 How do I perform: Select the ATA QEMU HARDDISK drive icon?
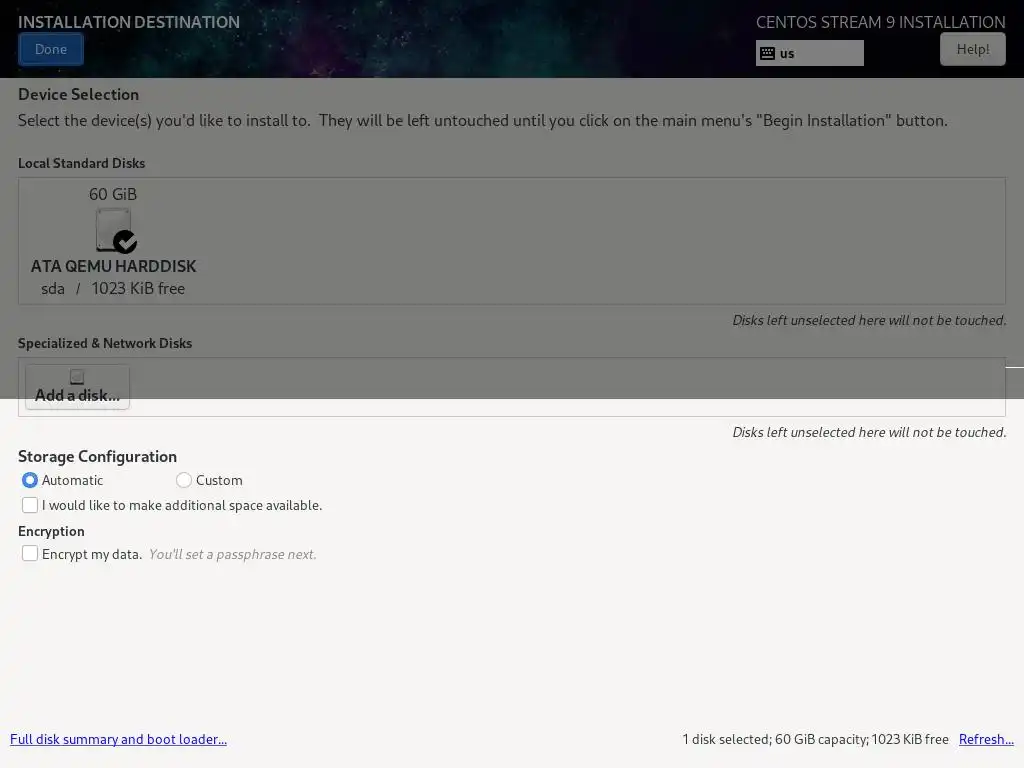[114, 230]
